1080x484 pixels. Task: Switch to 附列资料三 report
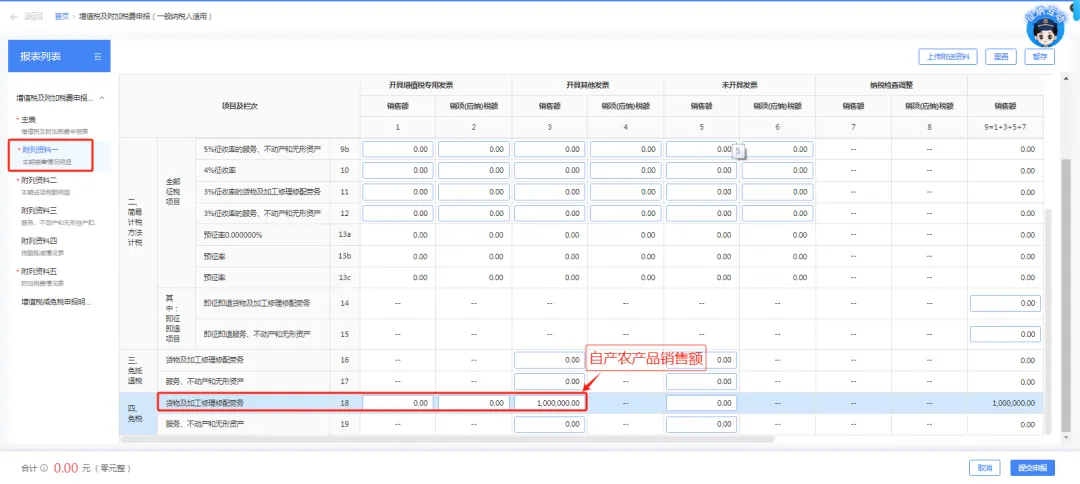[x=40, y=211]
